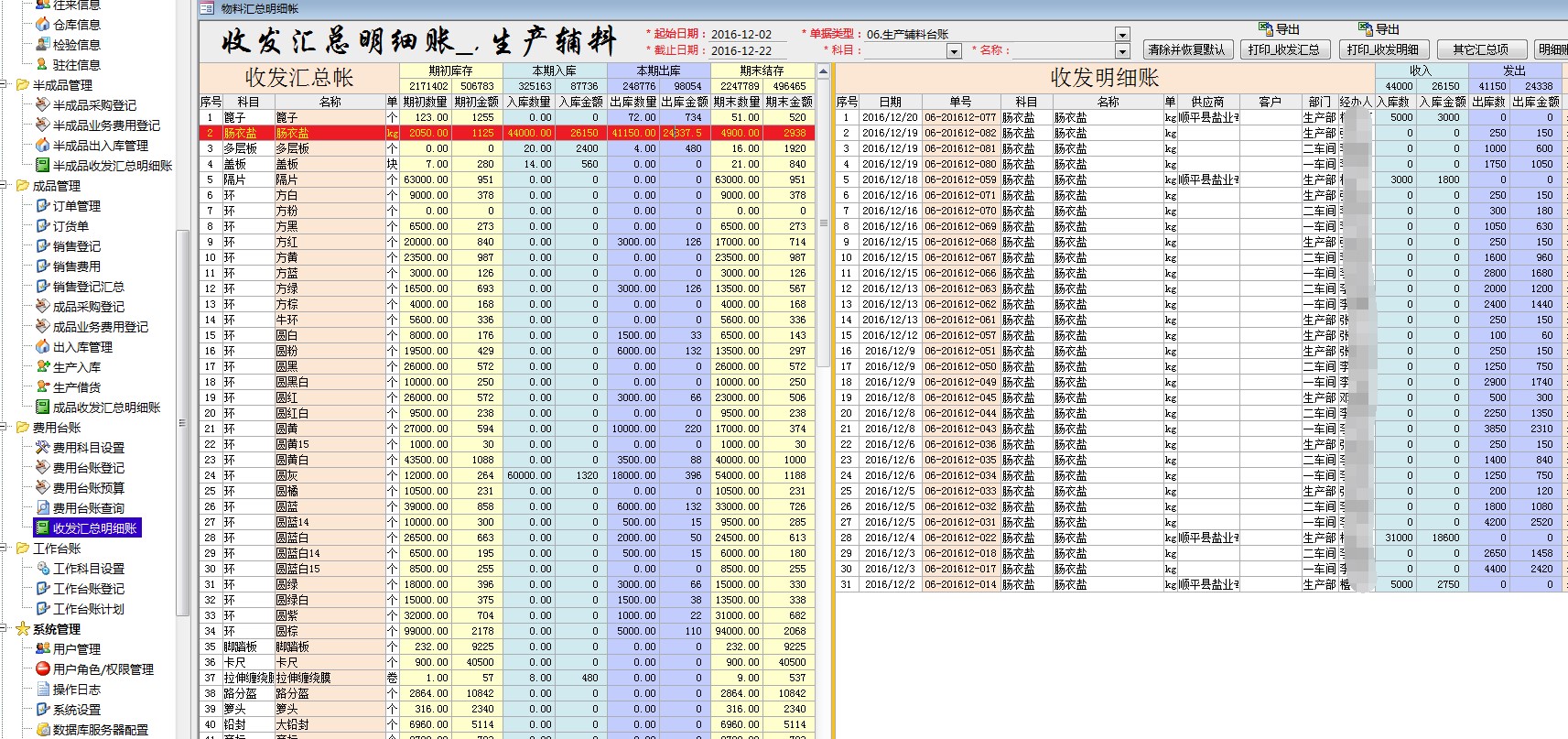
Task: Open 费用台账查询 using its icon
Action: (42, 508)
